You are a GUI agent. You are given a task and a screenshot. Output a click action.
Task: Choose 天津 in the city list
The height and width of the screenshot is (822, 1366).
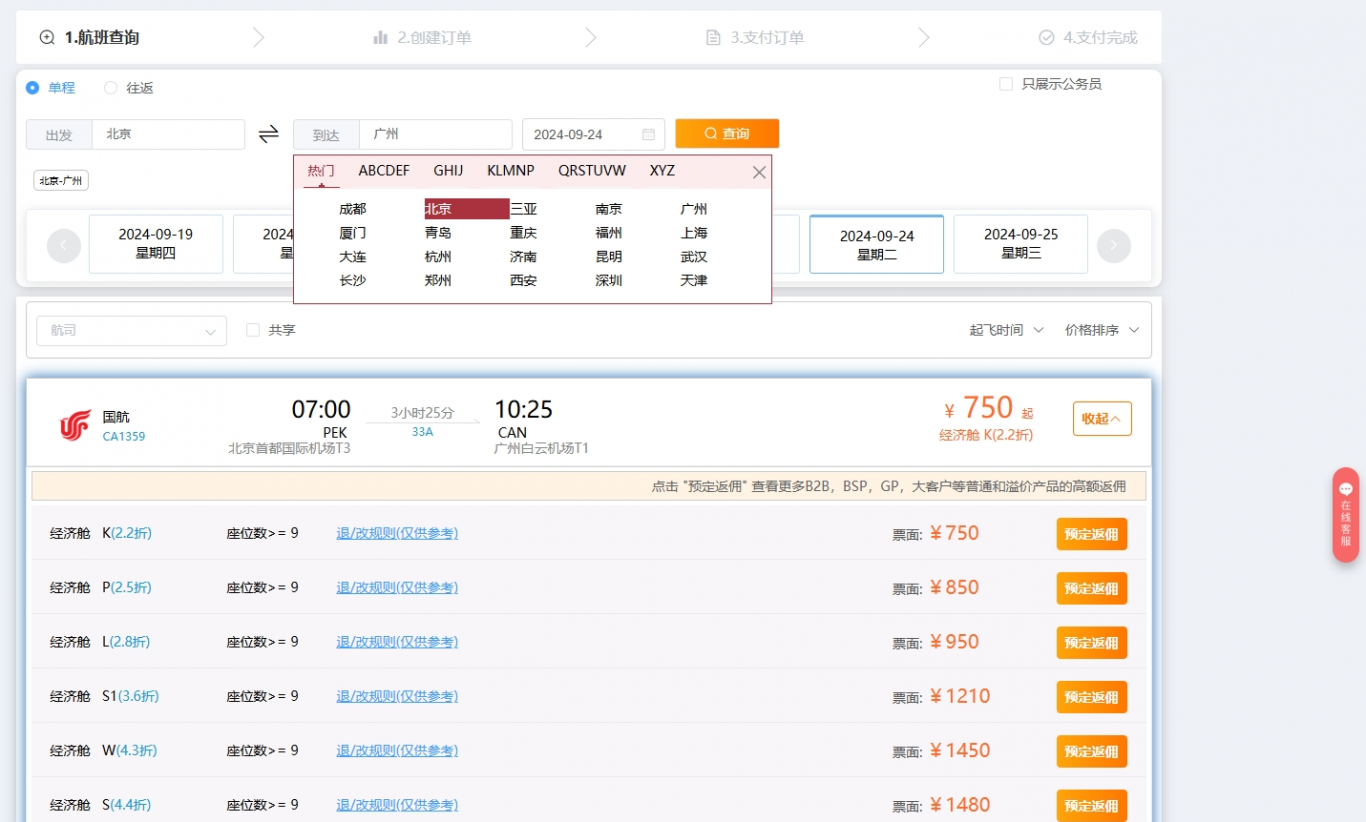click(694, 281)
